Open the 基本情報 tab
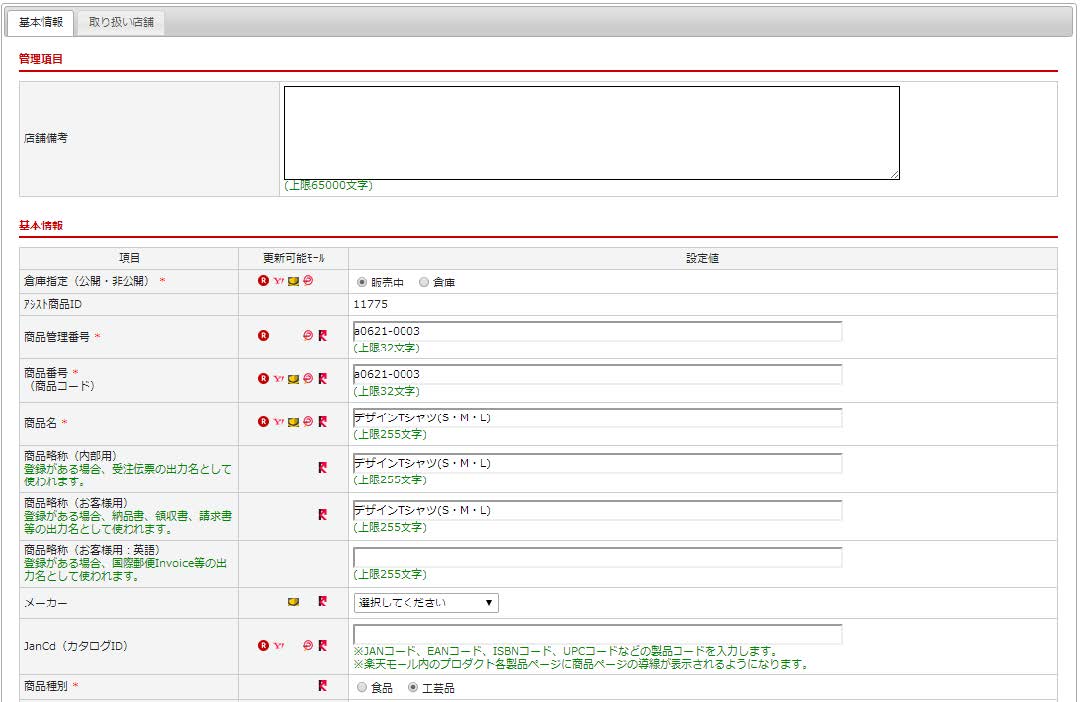 (x=41, y=22)
